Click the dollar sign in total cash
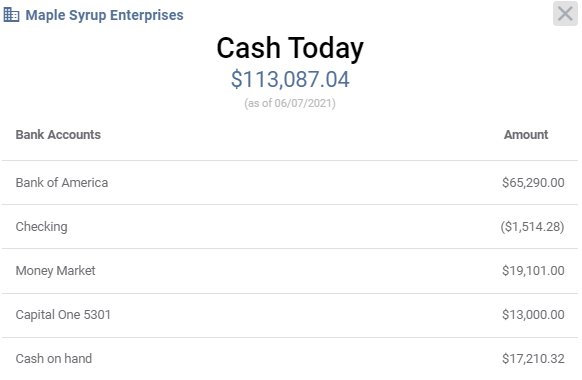Image resolution: width=582 pixels, height=380 pixels. click(236, 79)
